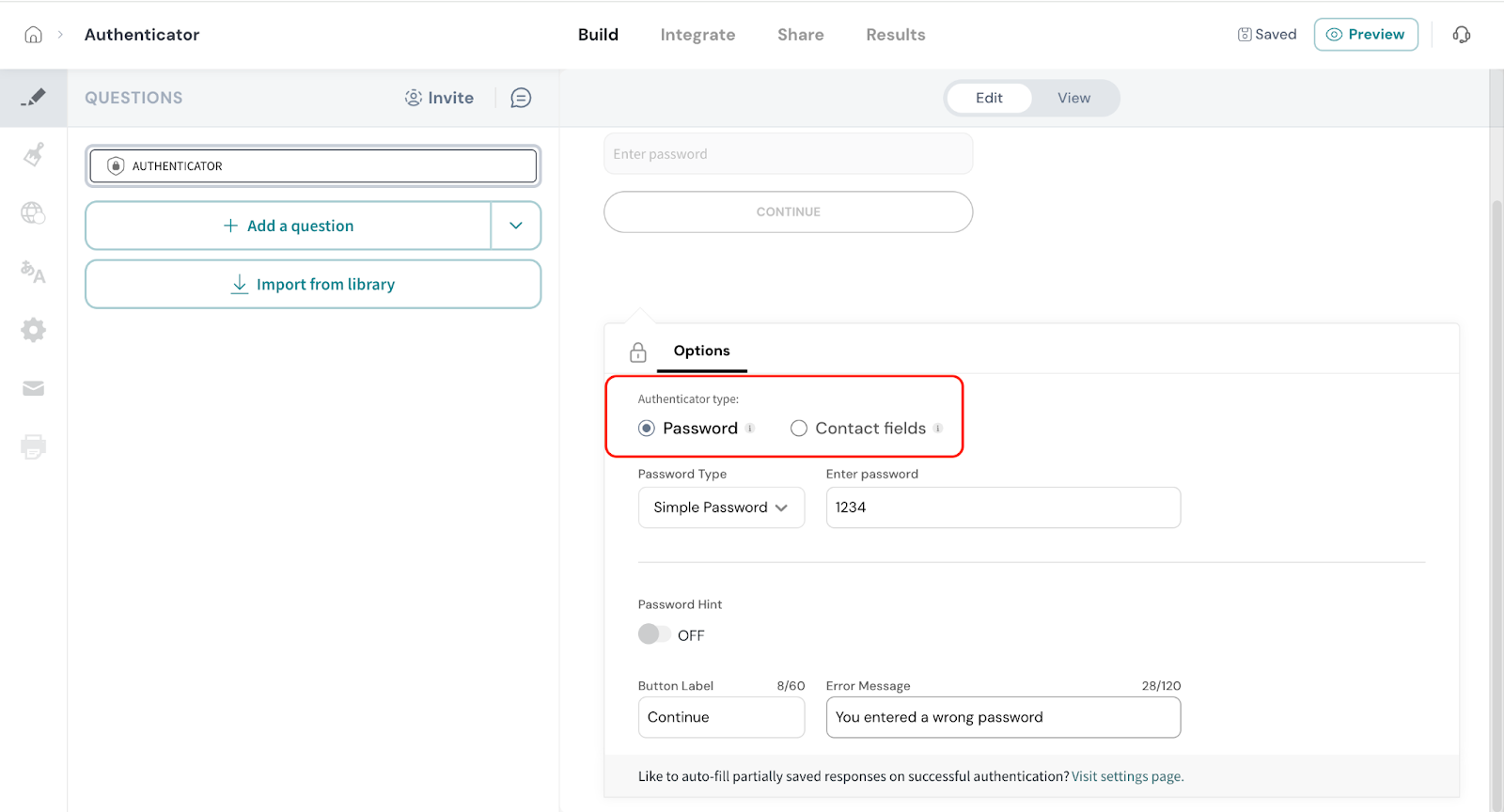Select the Contact fields radio option
Image resolution: width=1504 pixels, height=812 pixels.
(799, 429)
